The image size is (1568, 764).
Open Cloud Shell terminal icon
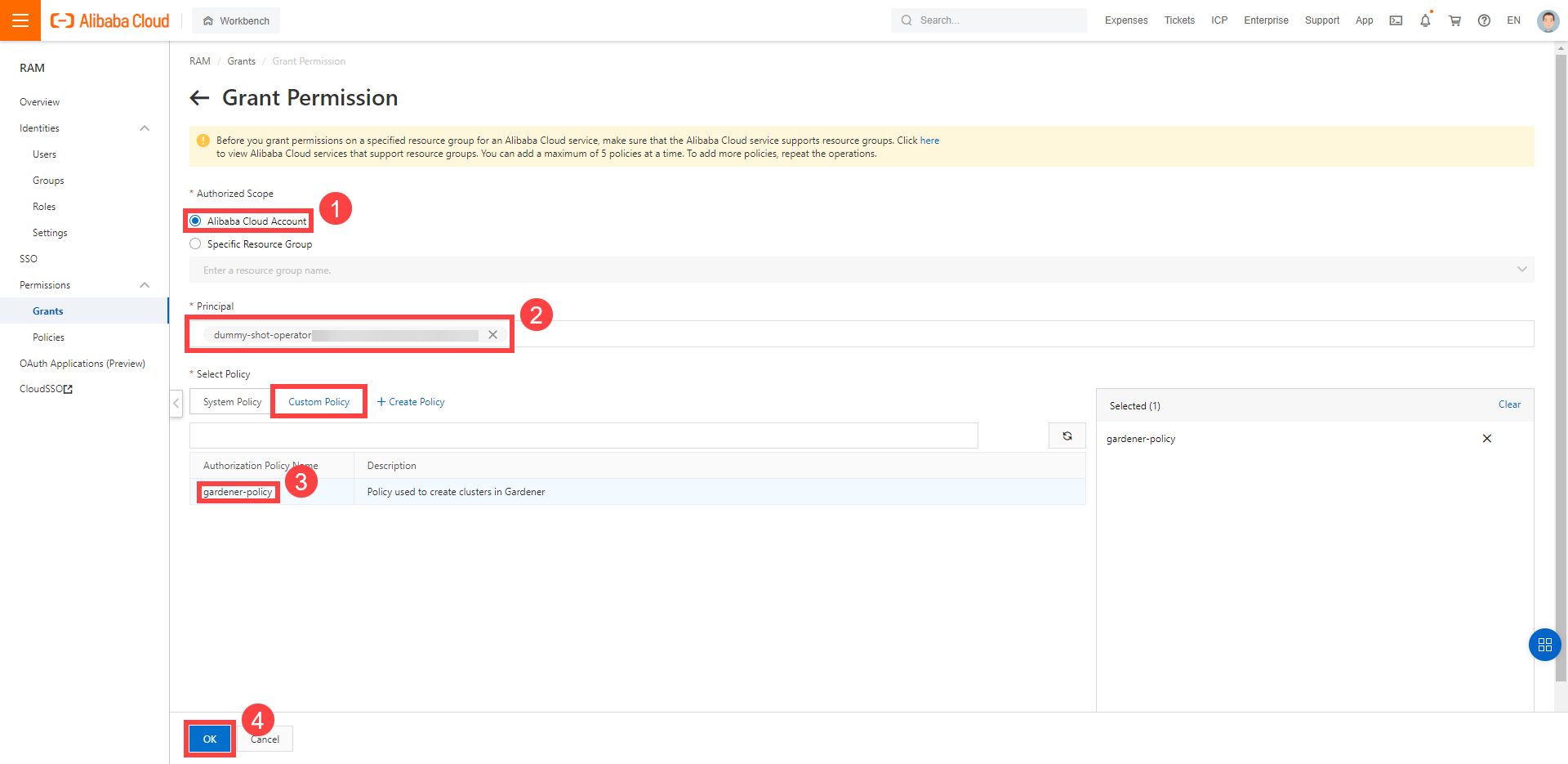(1396, 20)
